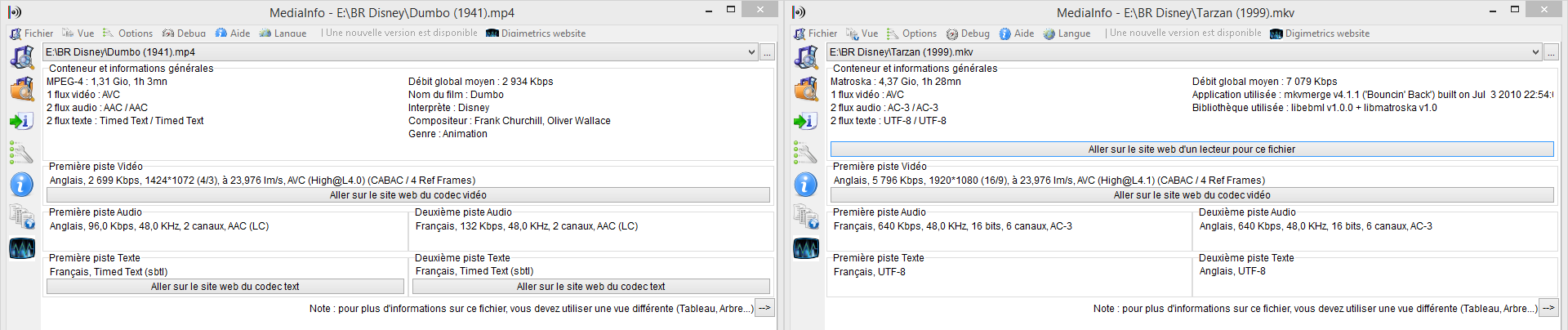This screenshot has width=1568, height=330.
Task: Expand the Dumbo (1941).mp4 file path dropdown
Action: click(751, 52)
